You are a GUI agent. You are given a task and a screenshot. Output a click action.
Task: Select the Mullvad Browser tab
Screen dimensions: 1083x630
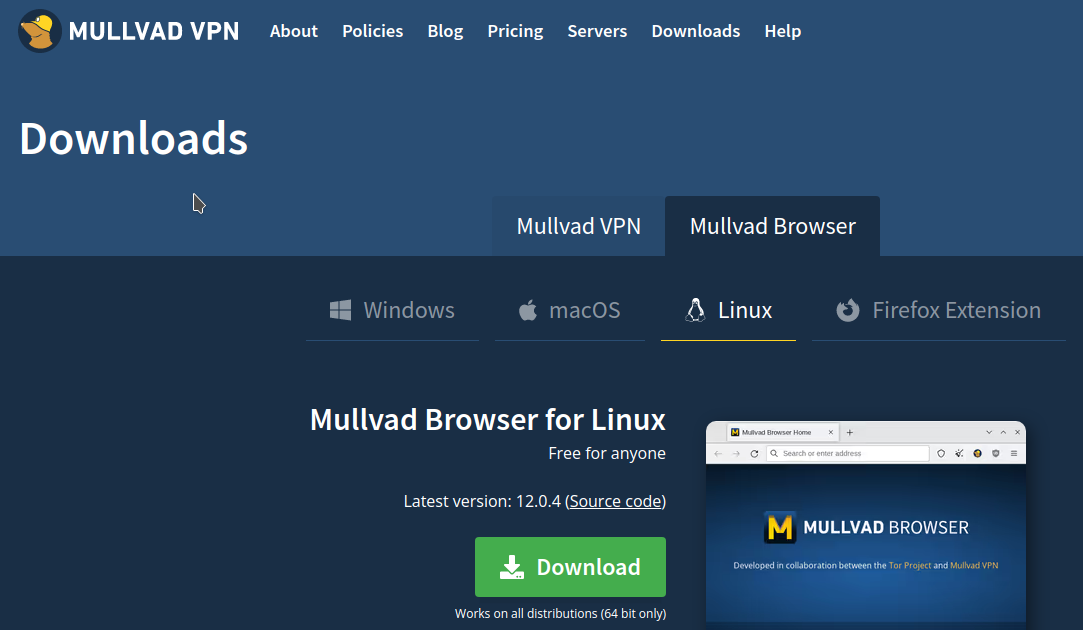[772, 226]
